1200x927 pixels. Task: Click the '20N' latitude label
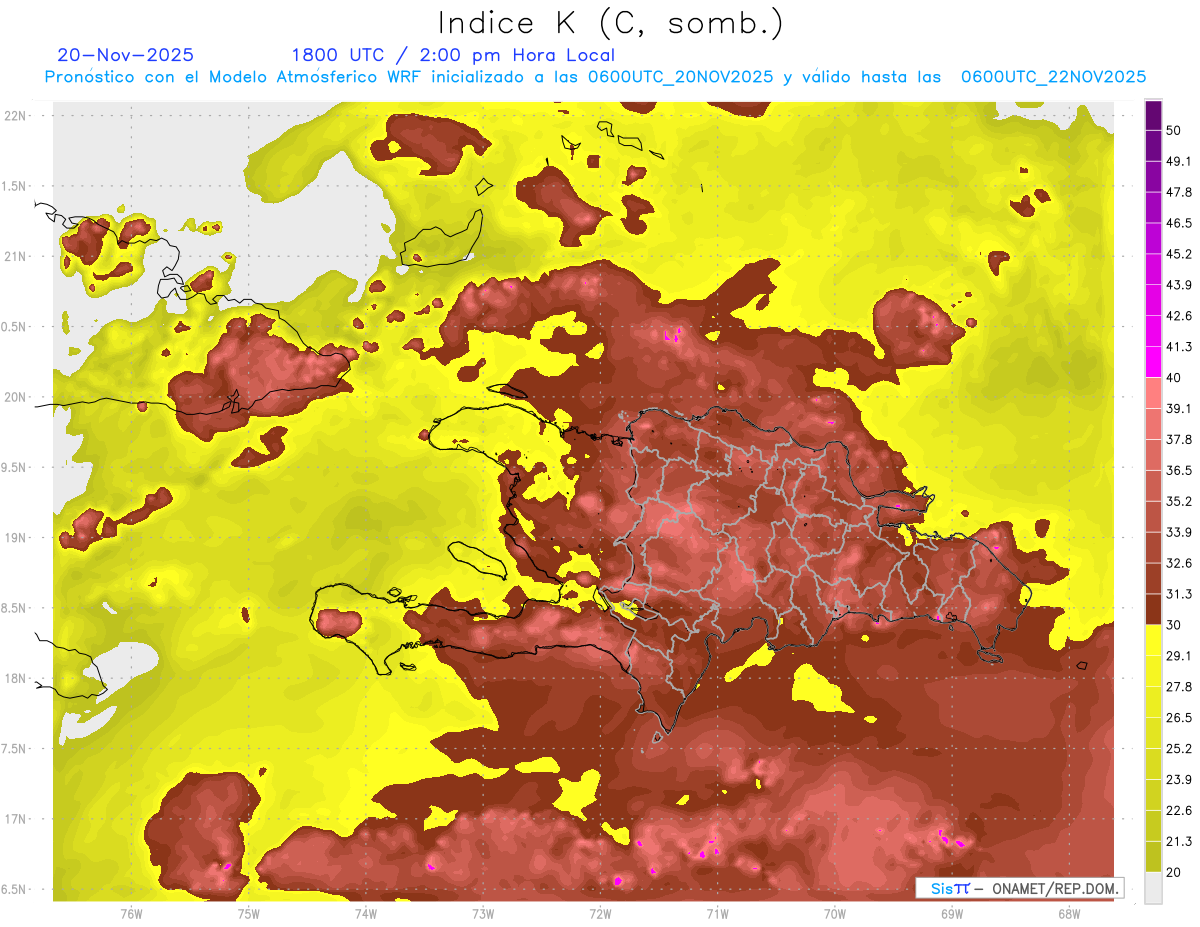[15, 397]
